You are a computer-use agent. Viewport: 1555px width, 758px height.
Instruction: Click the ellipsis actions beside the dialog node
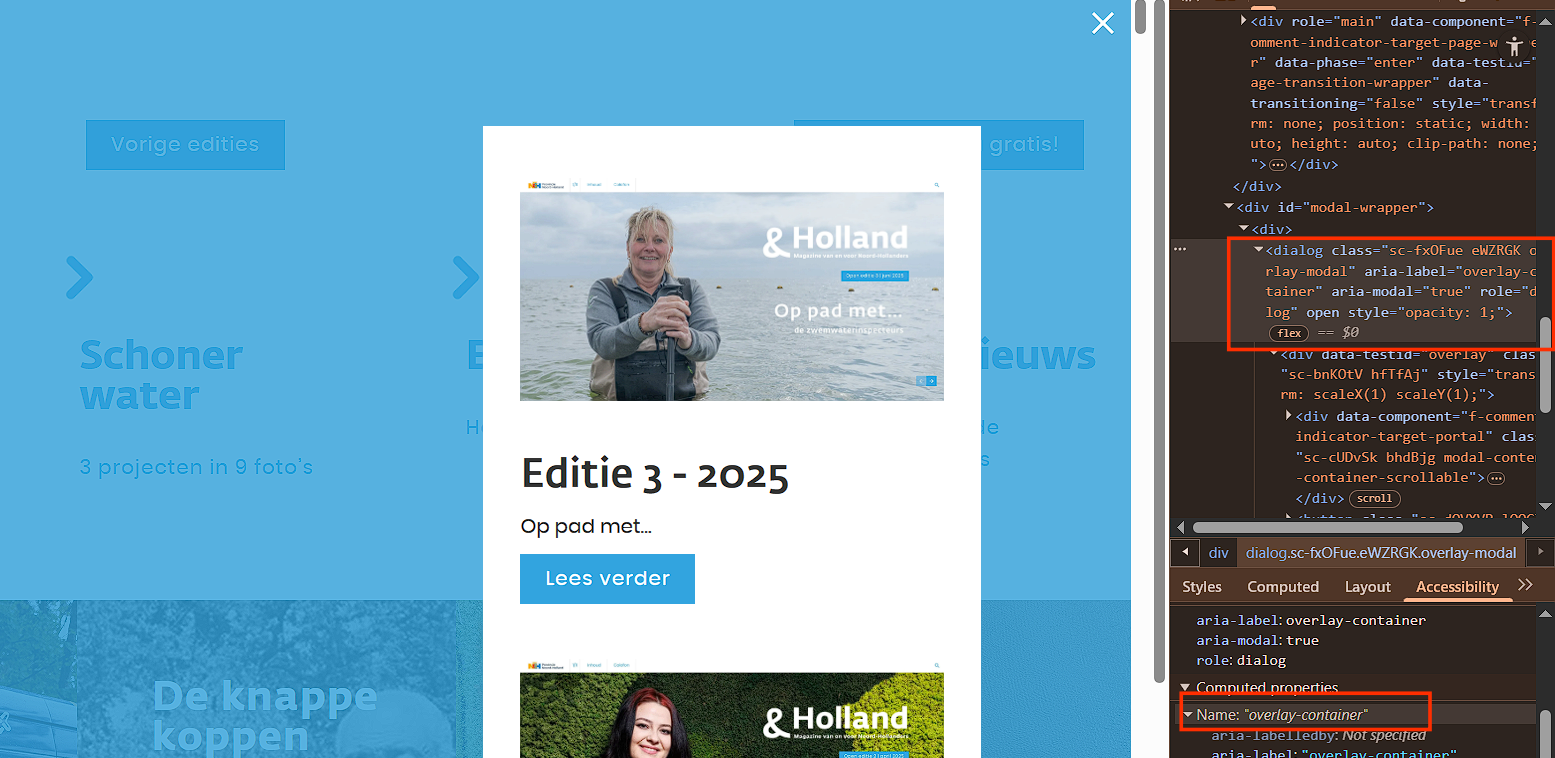(x=1180, y=249)
